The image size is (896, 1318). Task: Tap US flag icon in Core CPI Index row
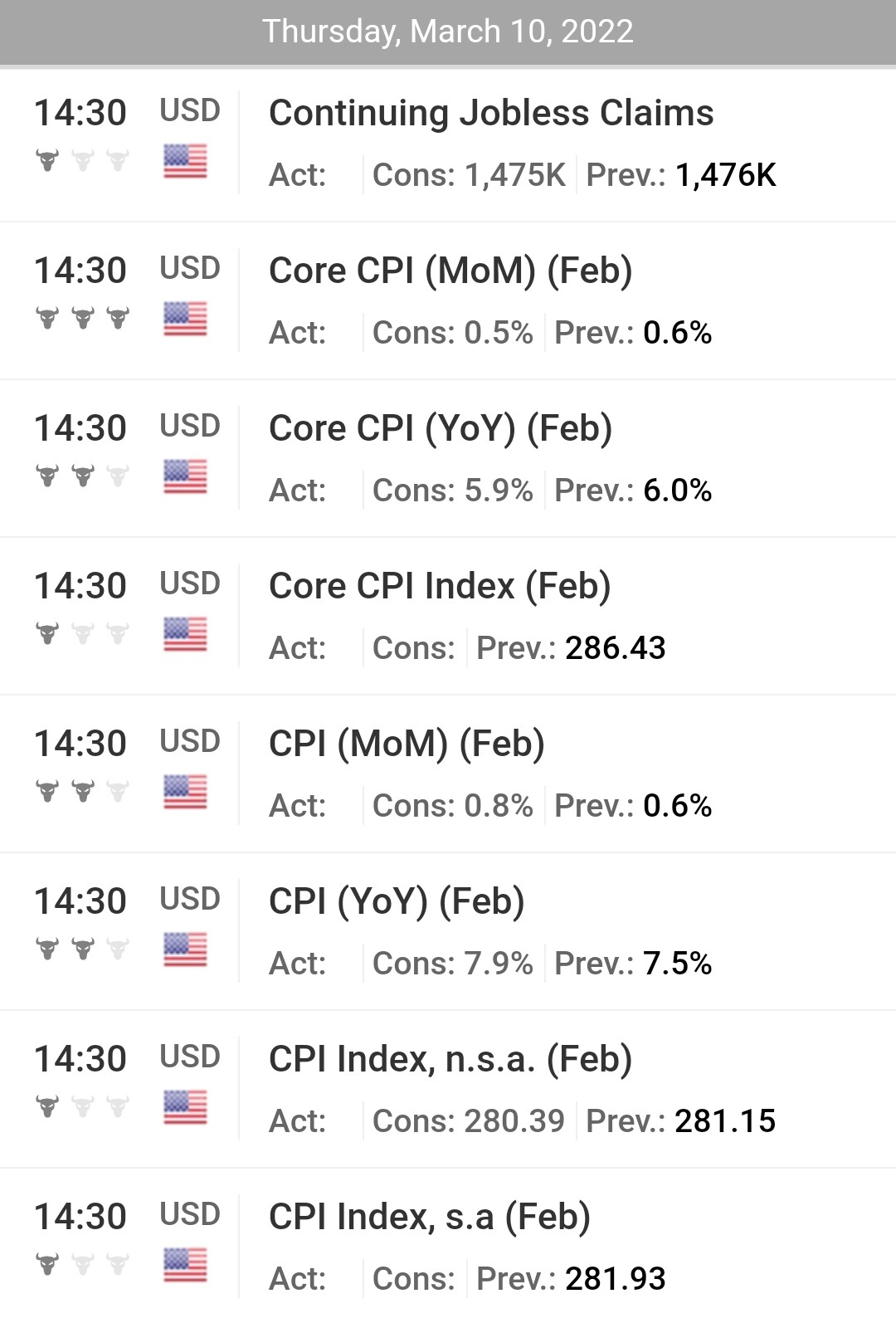pyautogui.click(x=185, y=634)
